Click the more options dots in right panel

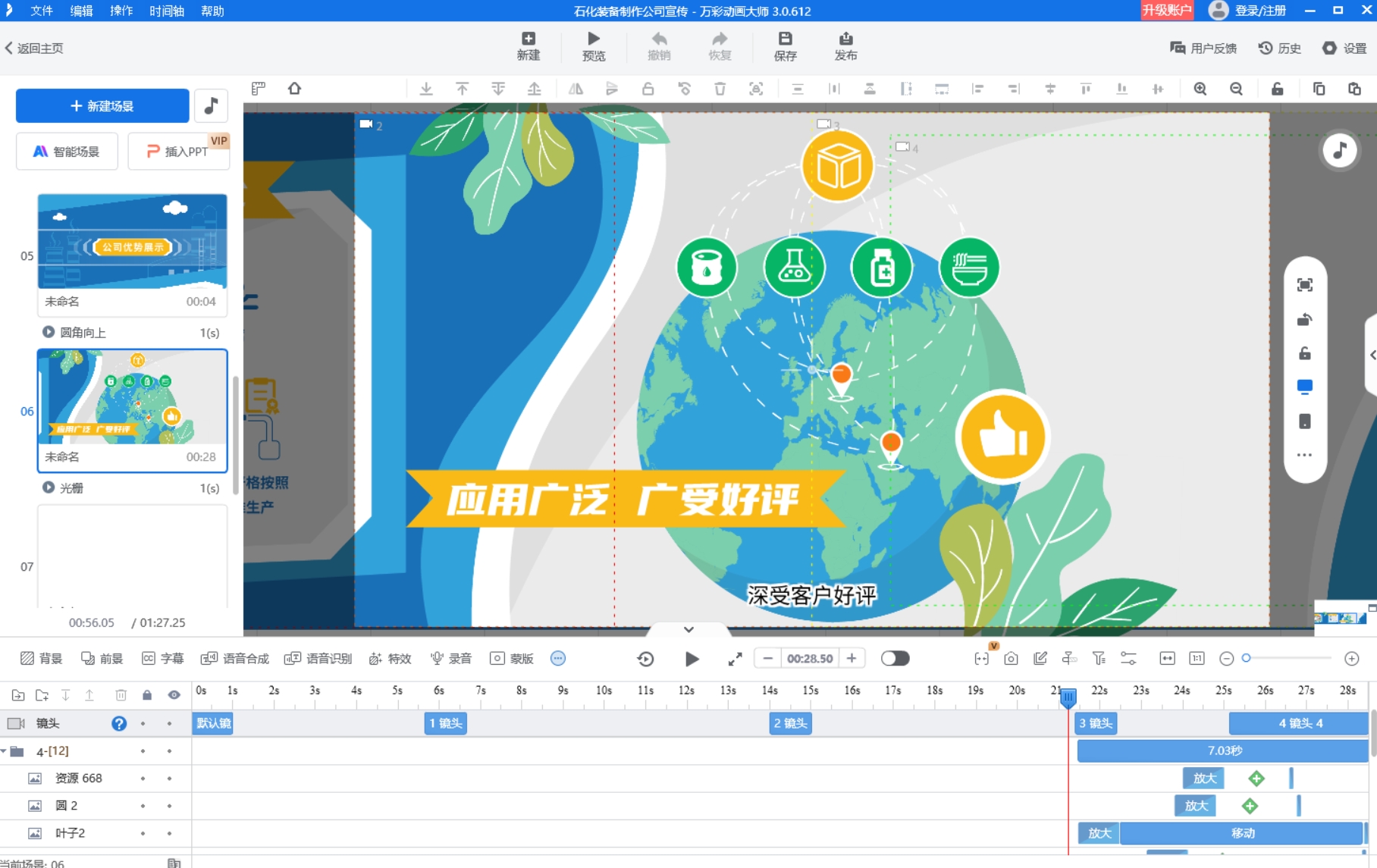tap(1305, 455)
